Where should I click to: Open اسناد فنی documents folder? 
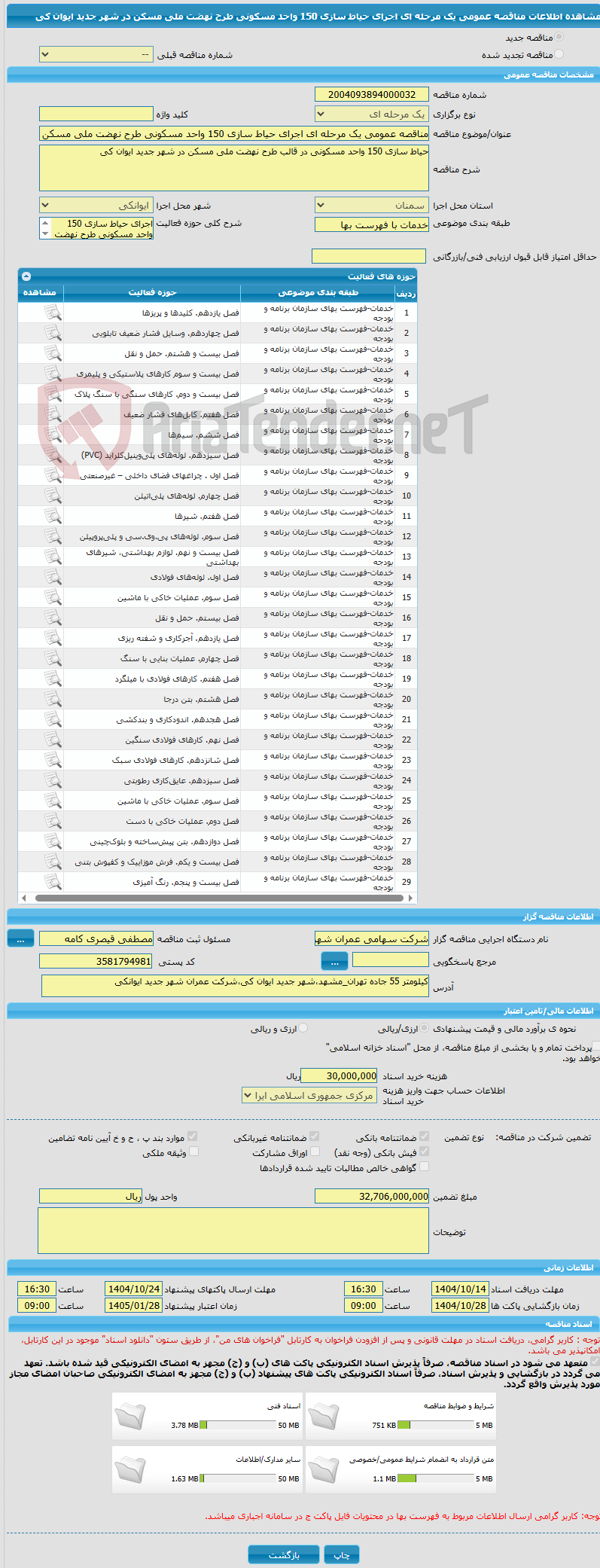point(129,1417)
